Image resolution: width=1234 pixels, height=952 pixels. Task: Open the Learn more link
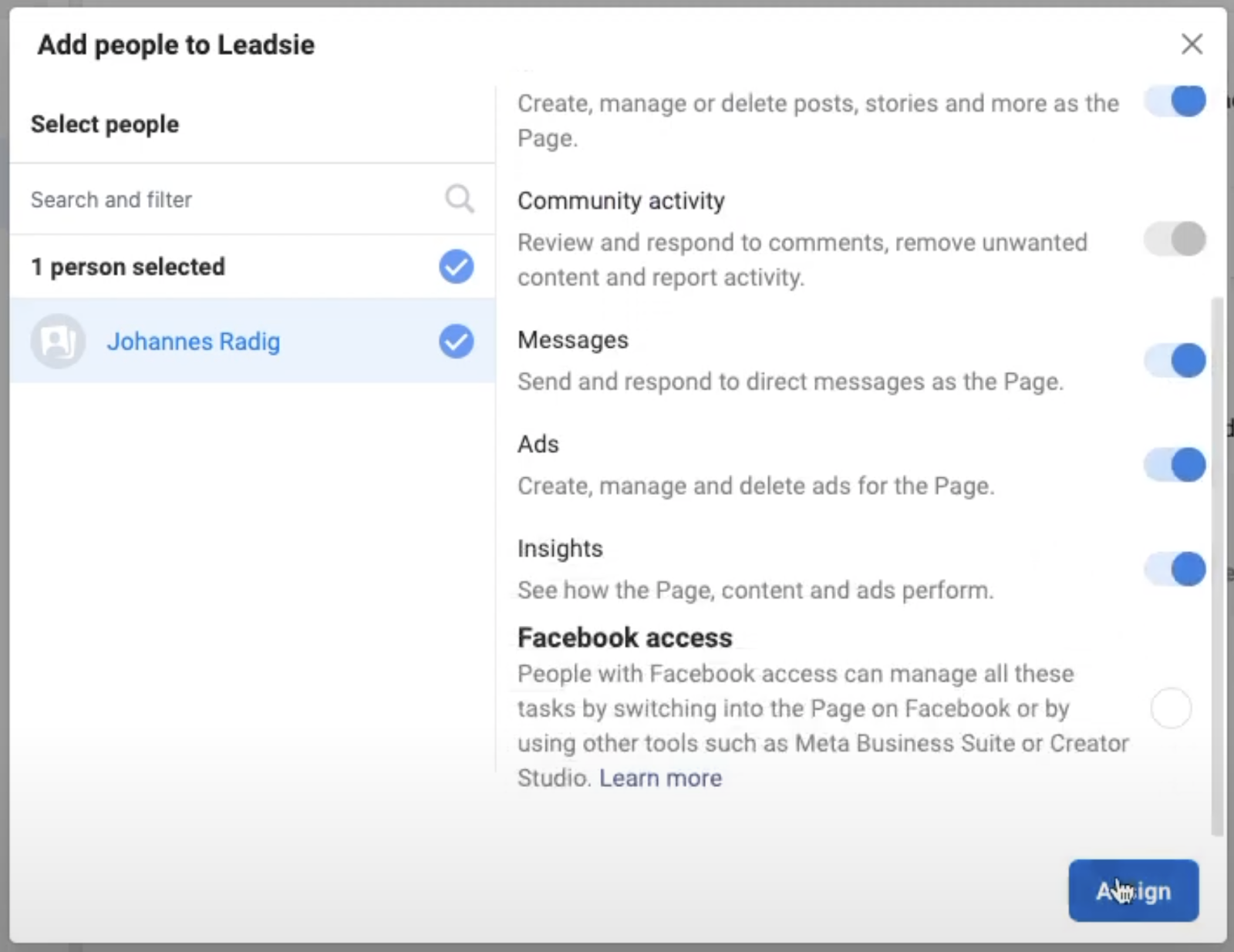coord(661,778)
